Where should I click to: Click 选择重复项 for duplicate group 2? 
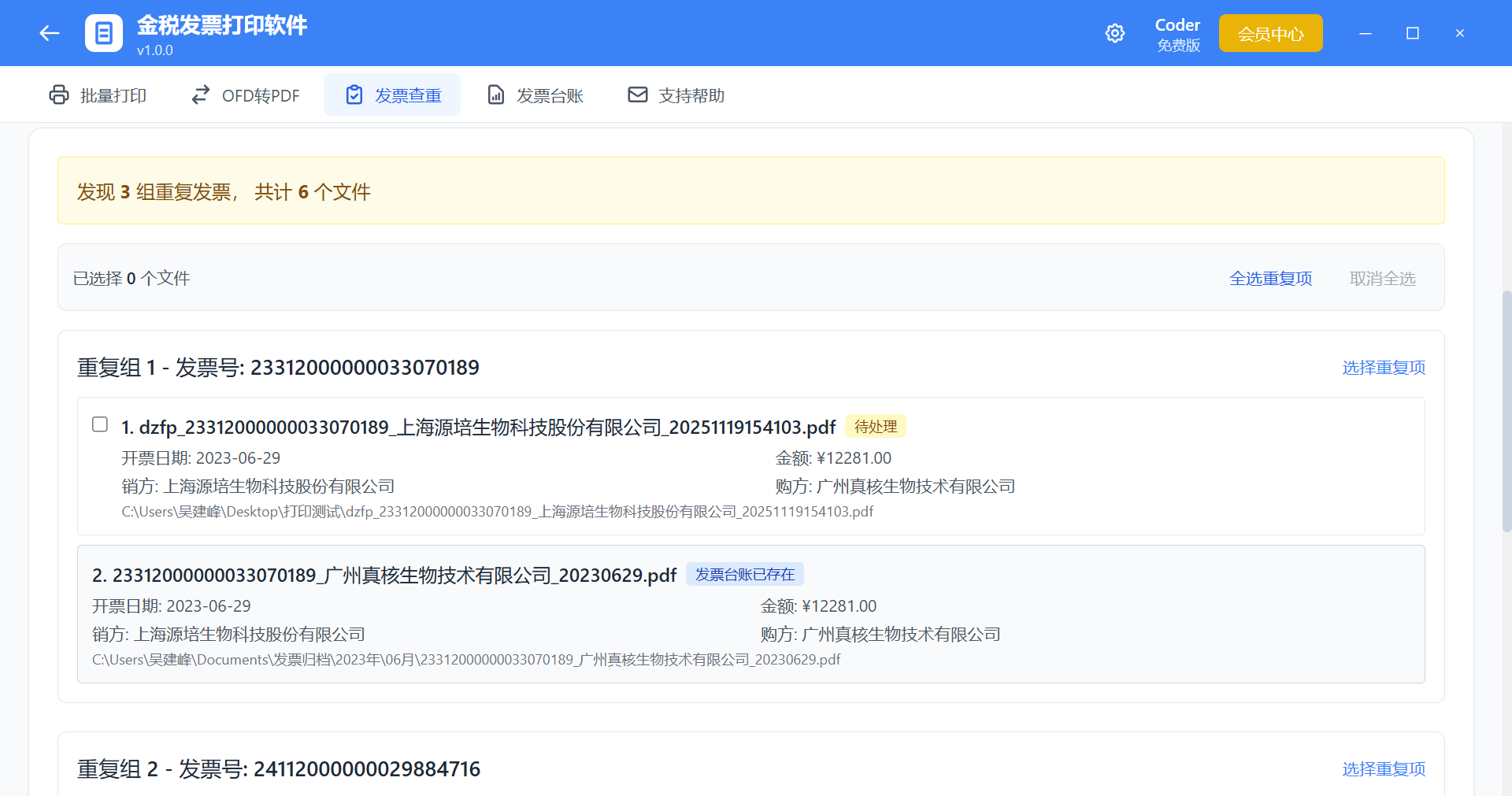click(1384, 769)
